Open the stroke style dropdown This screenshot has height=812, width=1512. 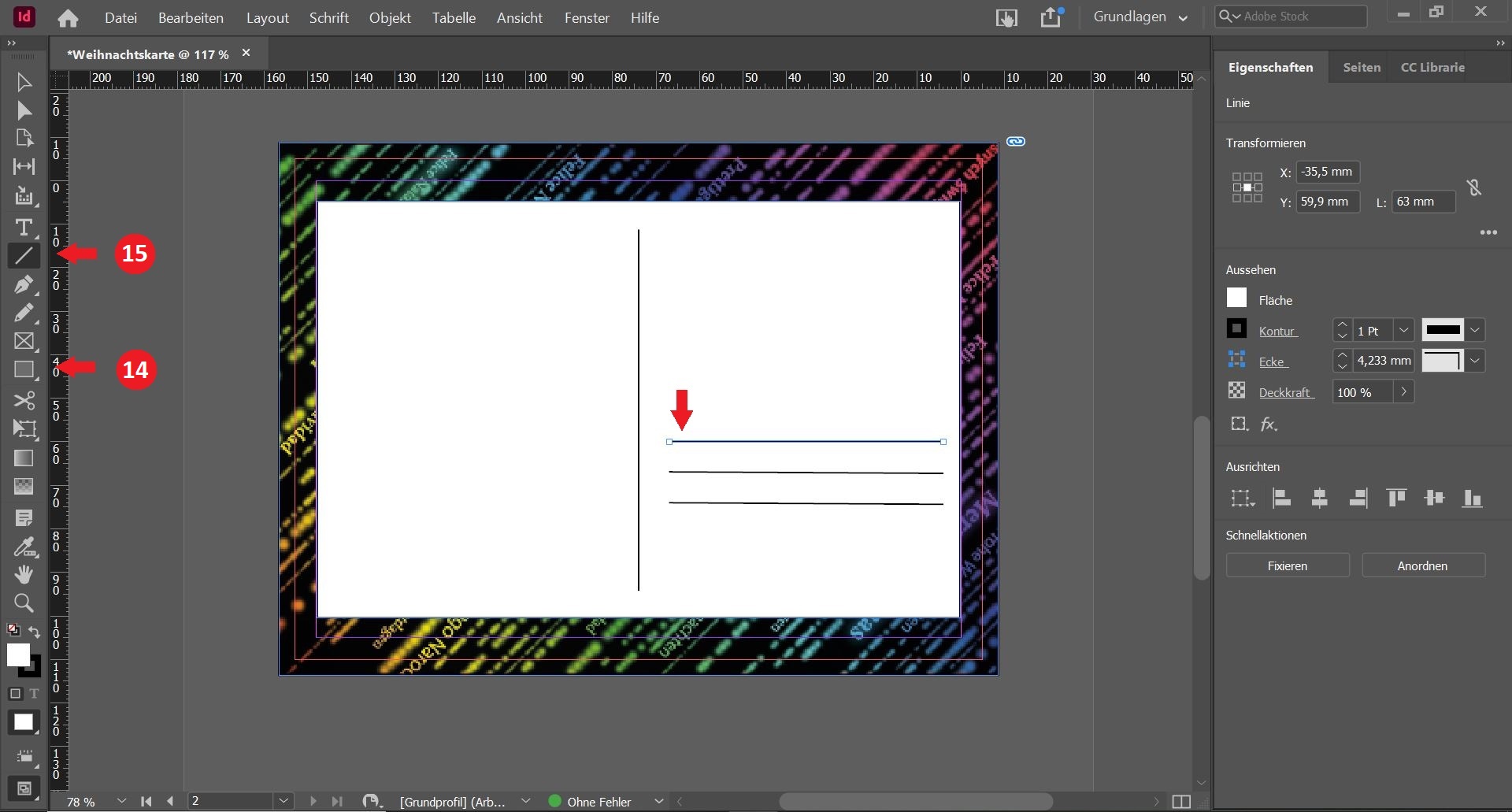tap(1475, 330)
